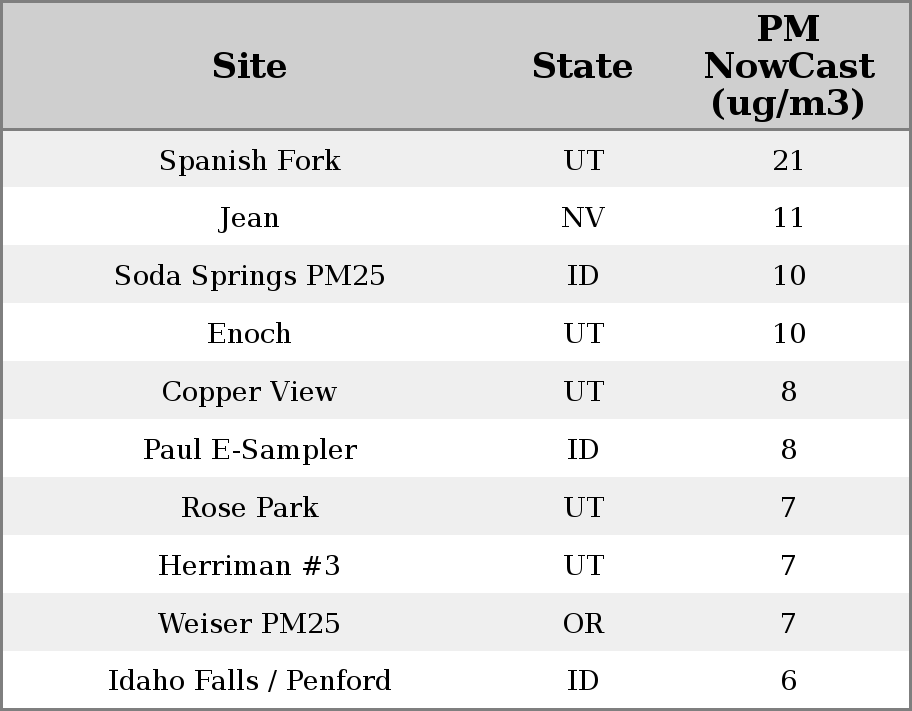Click the State column header
The width and height of the screenshot is (912, 711).
pyautogui.click(x=582, y=66)
